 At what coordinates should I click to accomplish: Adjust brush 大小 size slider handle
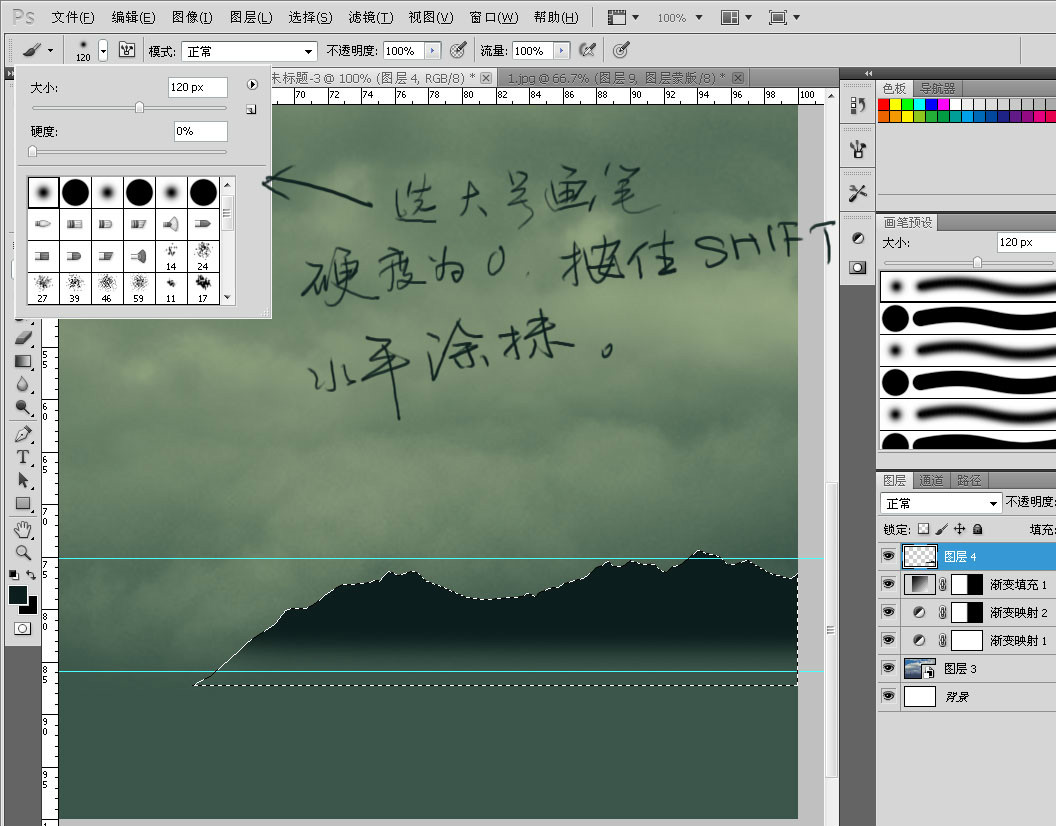point(139,108)
